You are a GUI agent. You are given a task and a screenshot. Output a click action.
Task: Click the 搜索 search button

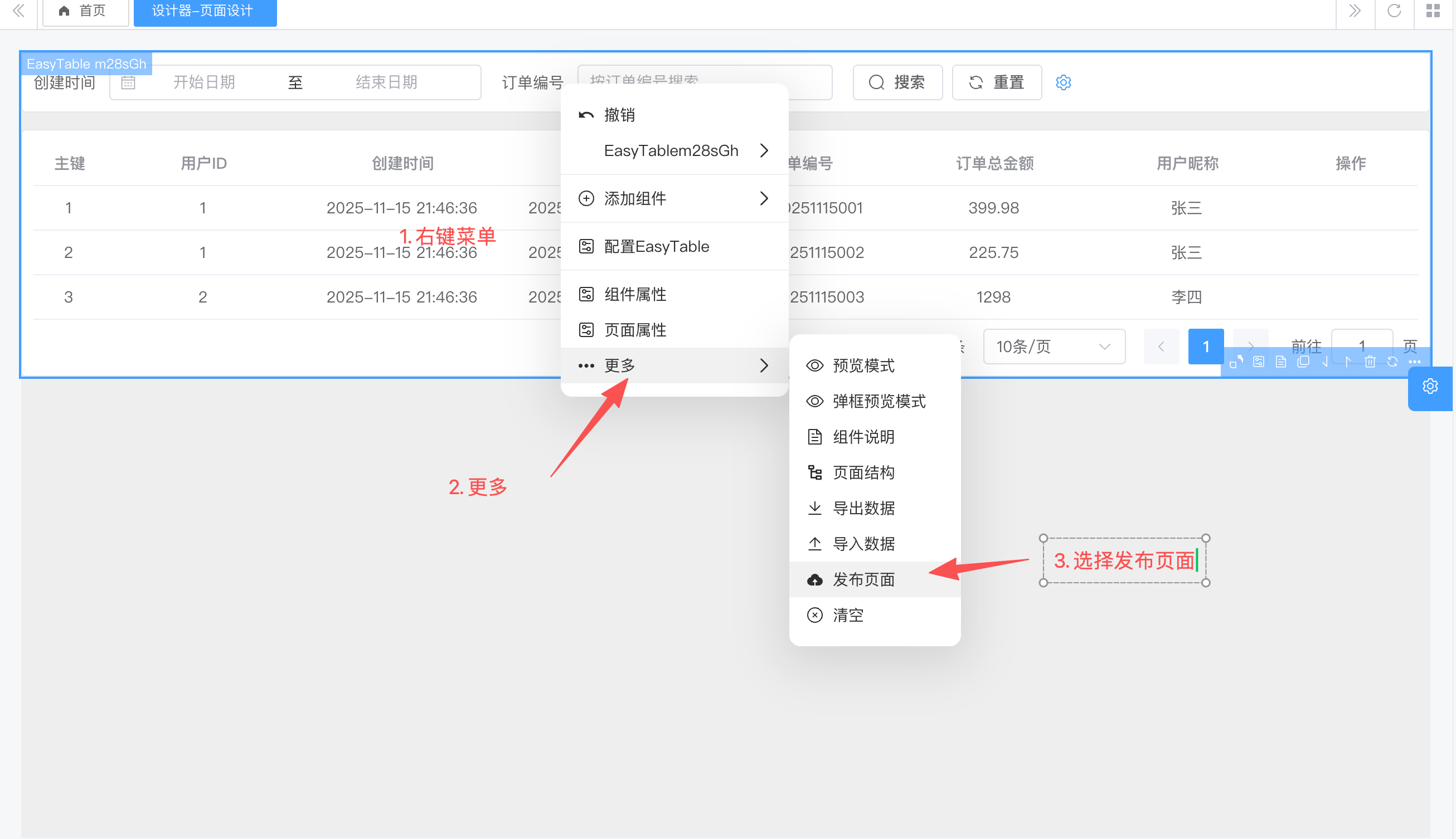click(897, 82)
